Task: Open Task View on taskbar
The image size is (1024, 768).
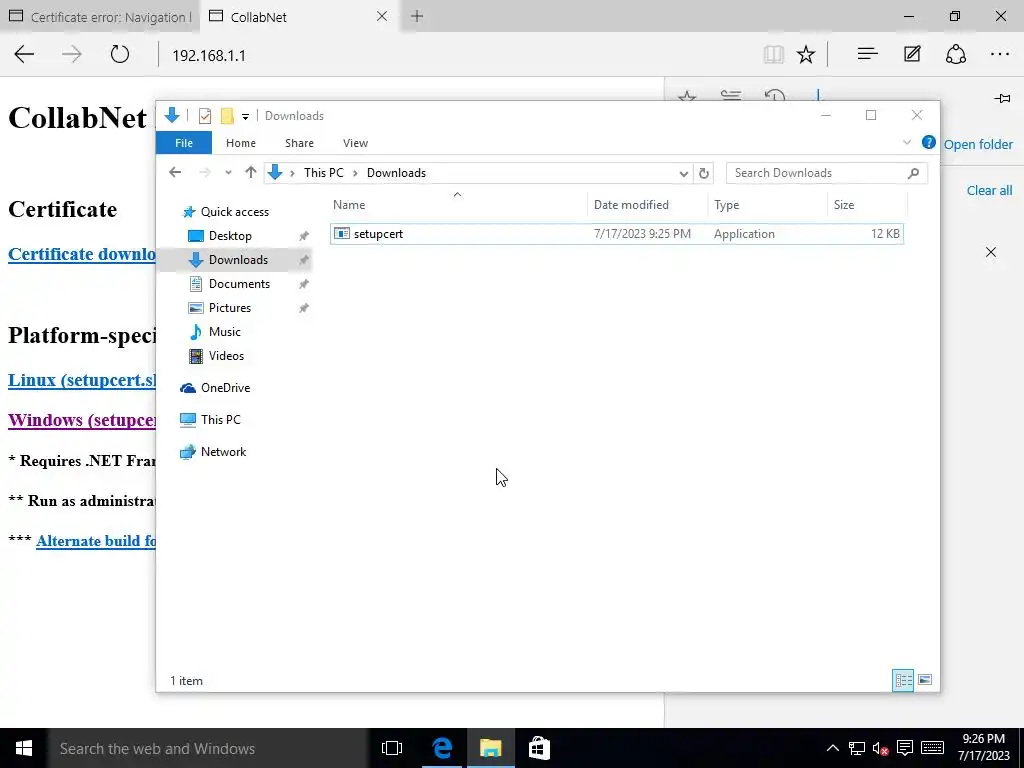Action: [392, 748]
